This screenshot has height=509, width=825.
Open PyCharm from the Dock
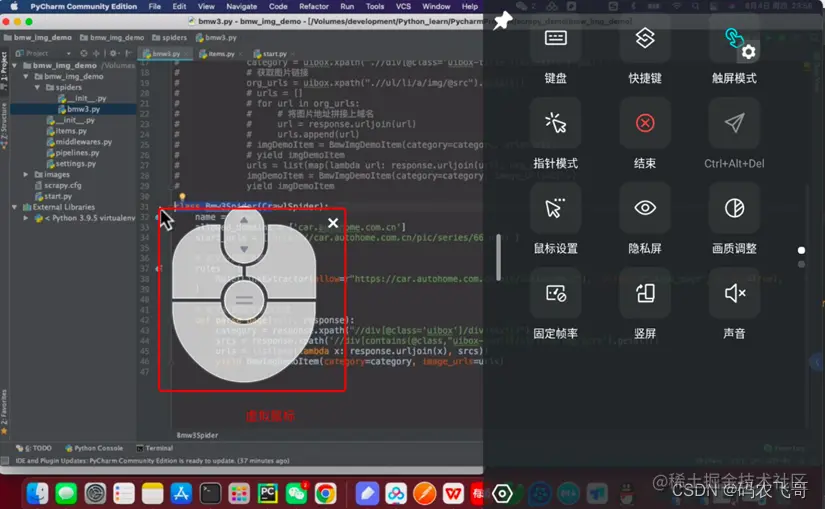pos(267,493)
